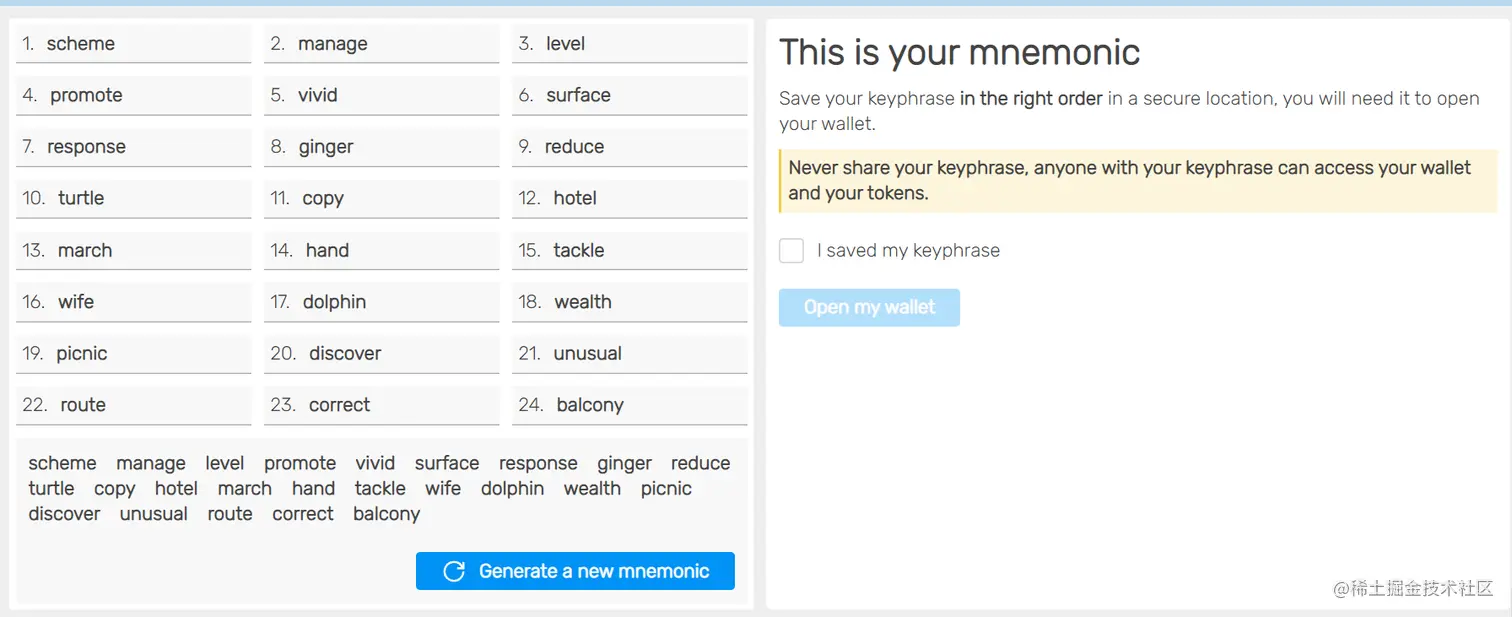Click the yellow 'Never share your keyphrase' warning
Viewport: 1512px width, 617px height.
tap(1137, 181)
